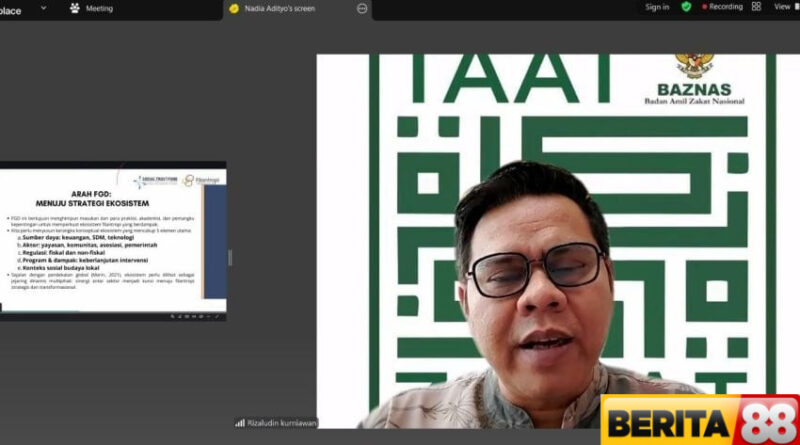Click the slide title ARAH FGD text

click(x=91, y=194)
